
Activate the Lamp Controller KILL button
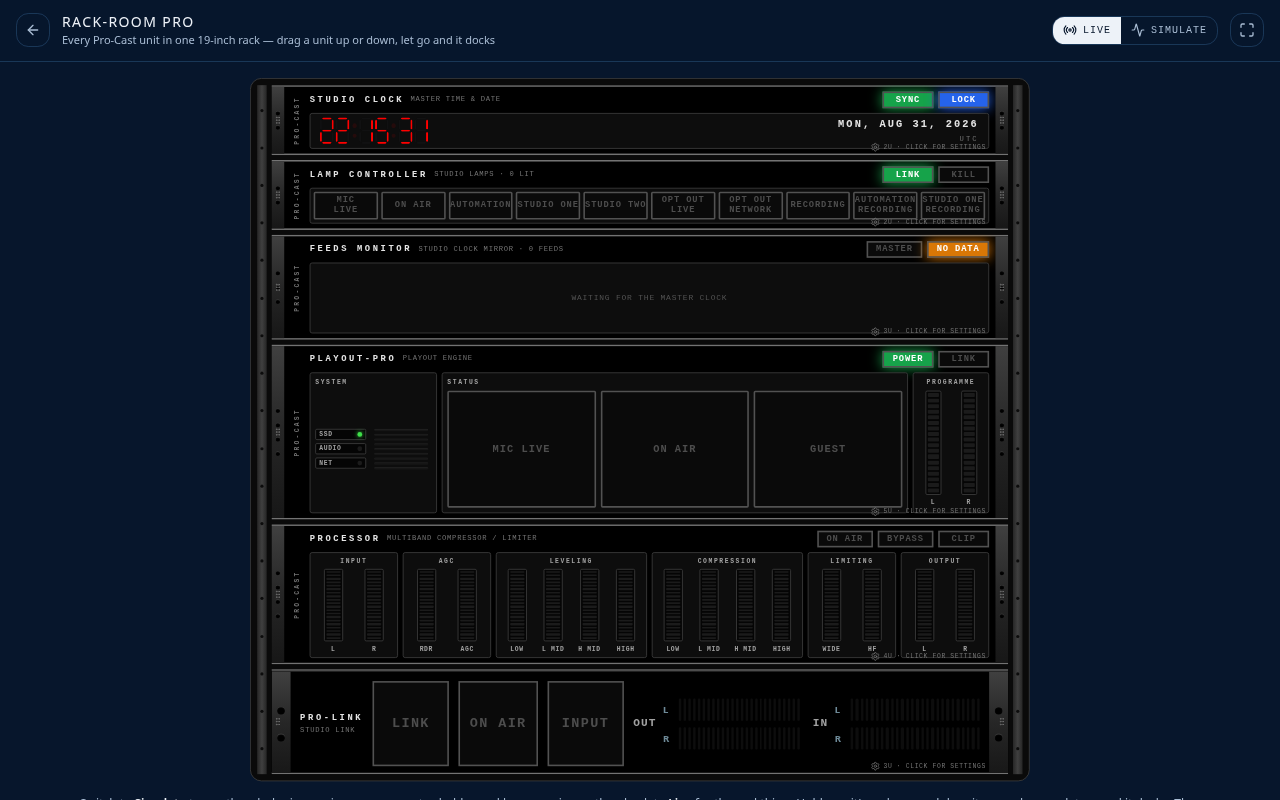(x=964, y=175)
